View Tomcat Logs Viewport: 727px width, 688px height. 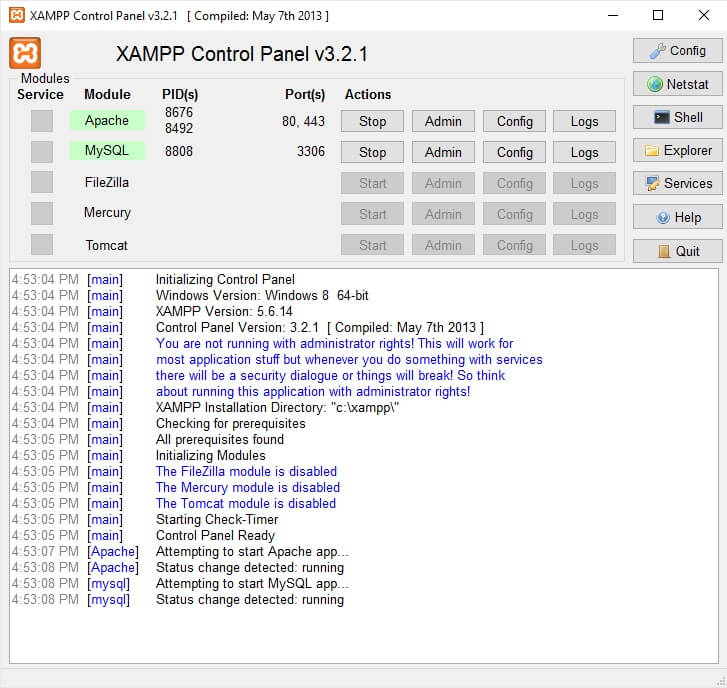(584, 245)
